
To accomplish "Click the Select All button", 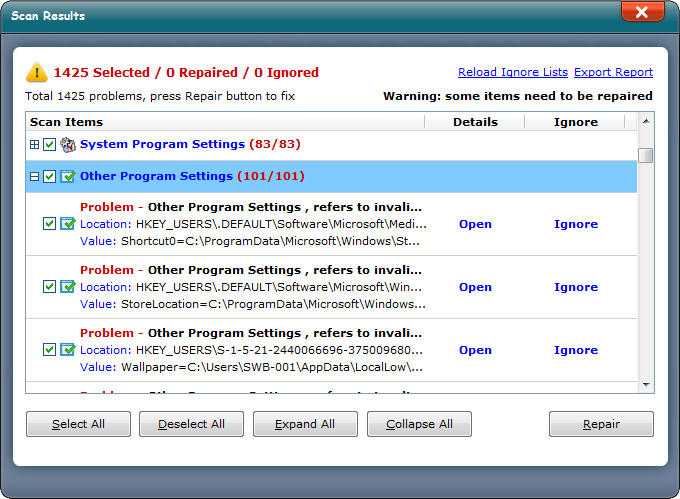I will pos(78,424).
